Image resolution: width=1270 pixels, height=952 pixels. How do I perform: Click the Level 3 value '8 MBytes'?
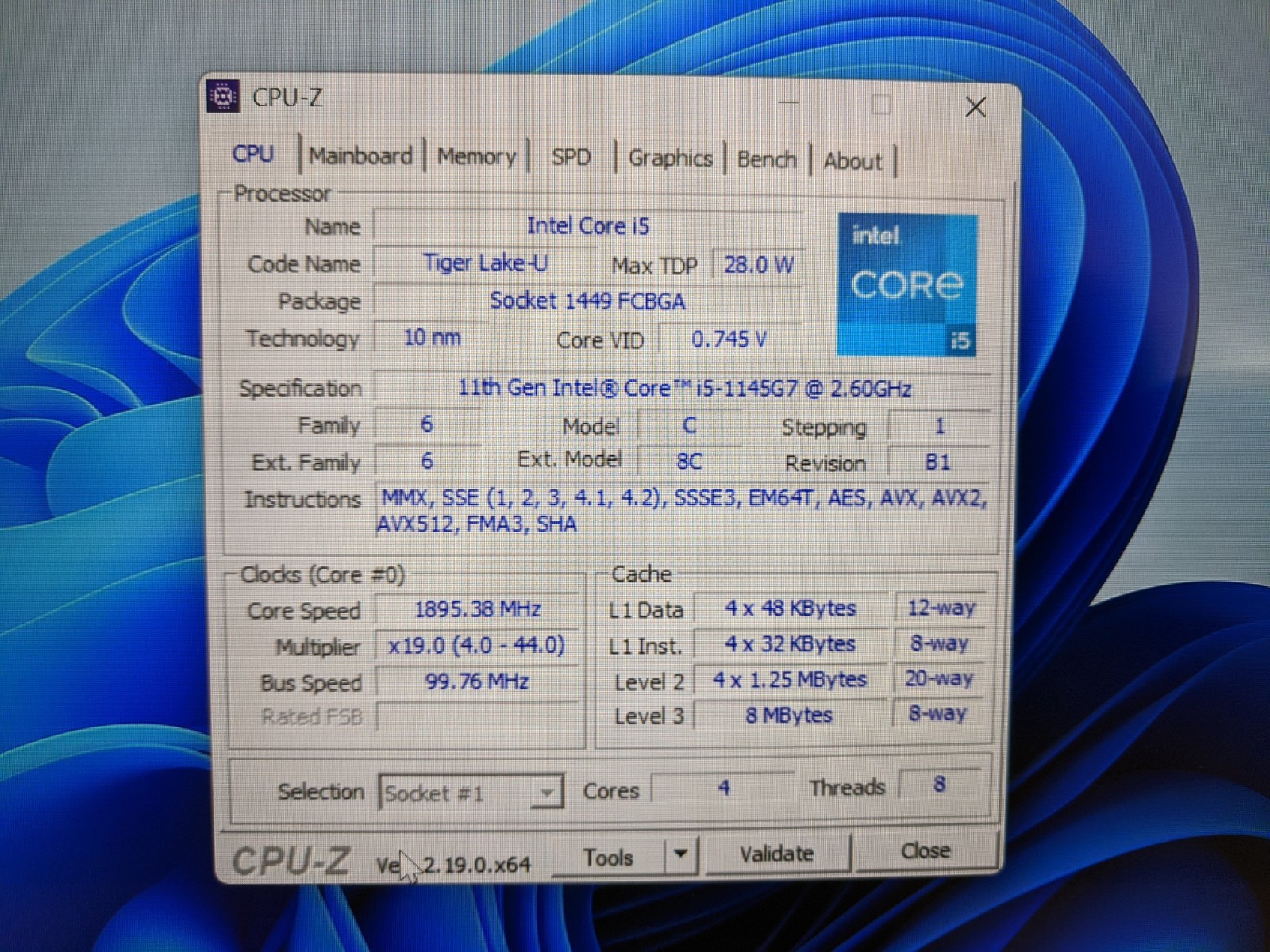[x=791, y=715]
